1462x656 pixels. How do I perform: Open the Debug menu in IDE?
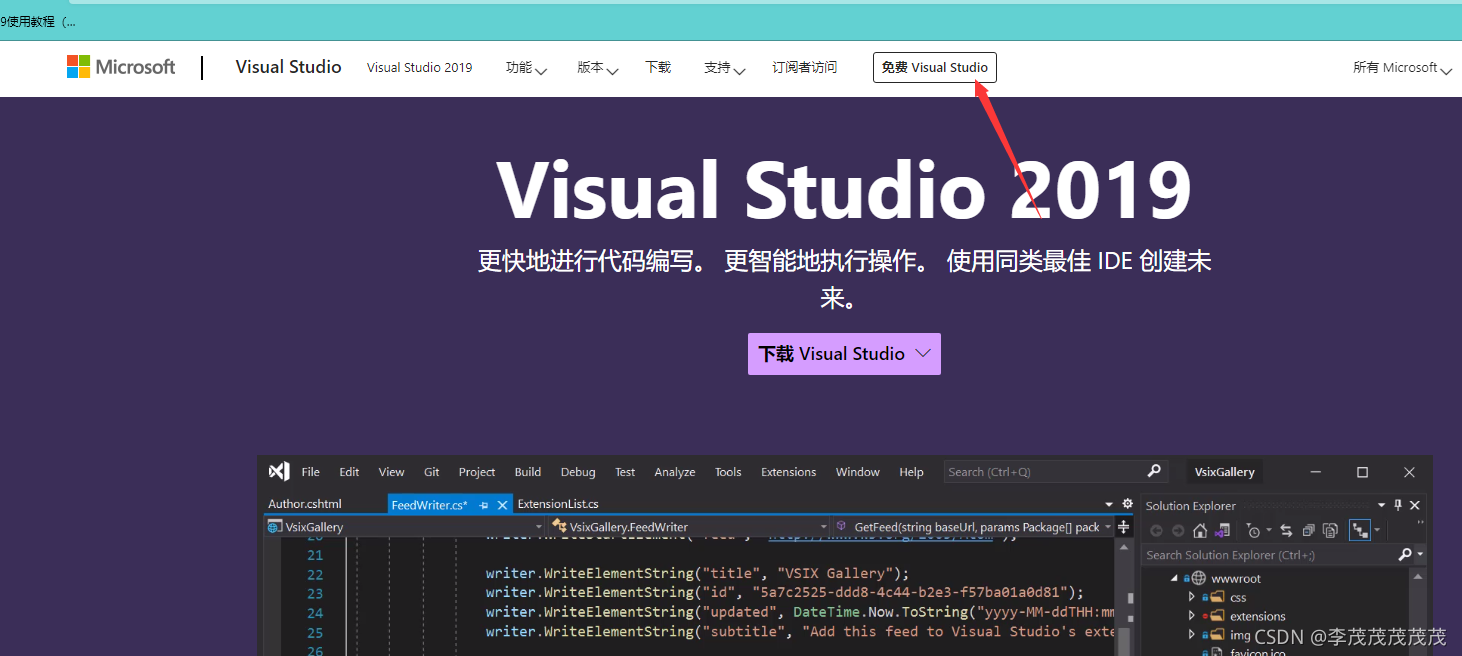point(578,472)
